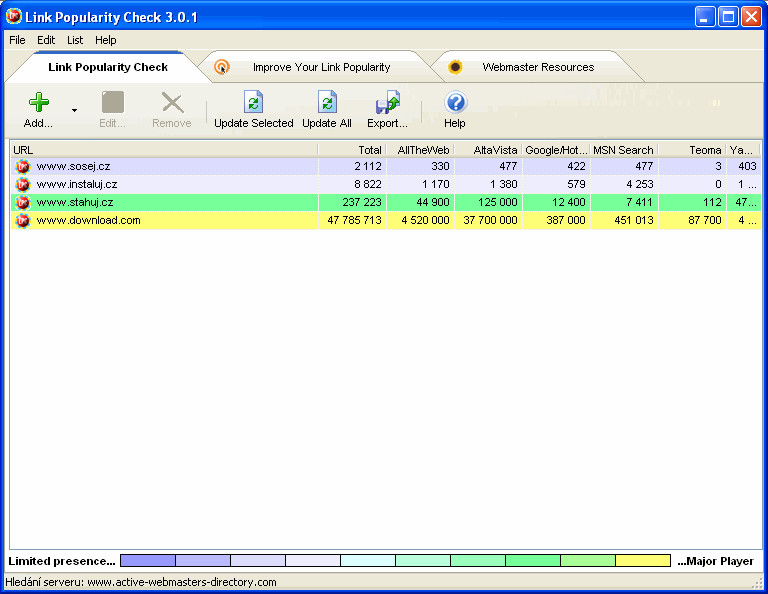Click MSN Search value 451 013

[x=634, y=220]
